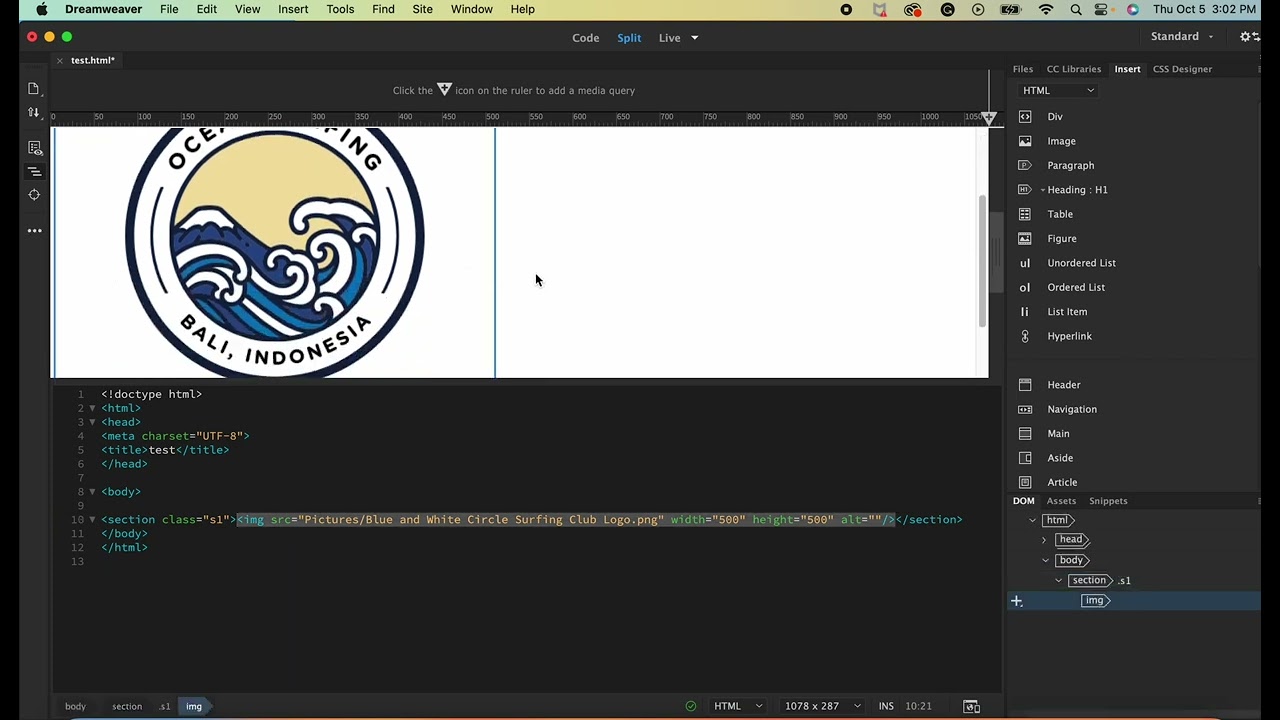Select the section tag in tag selector
The image size is (1280, 720).
[x=127, y=706]
